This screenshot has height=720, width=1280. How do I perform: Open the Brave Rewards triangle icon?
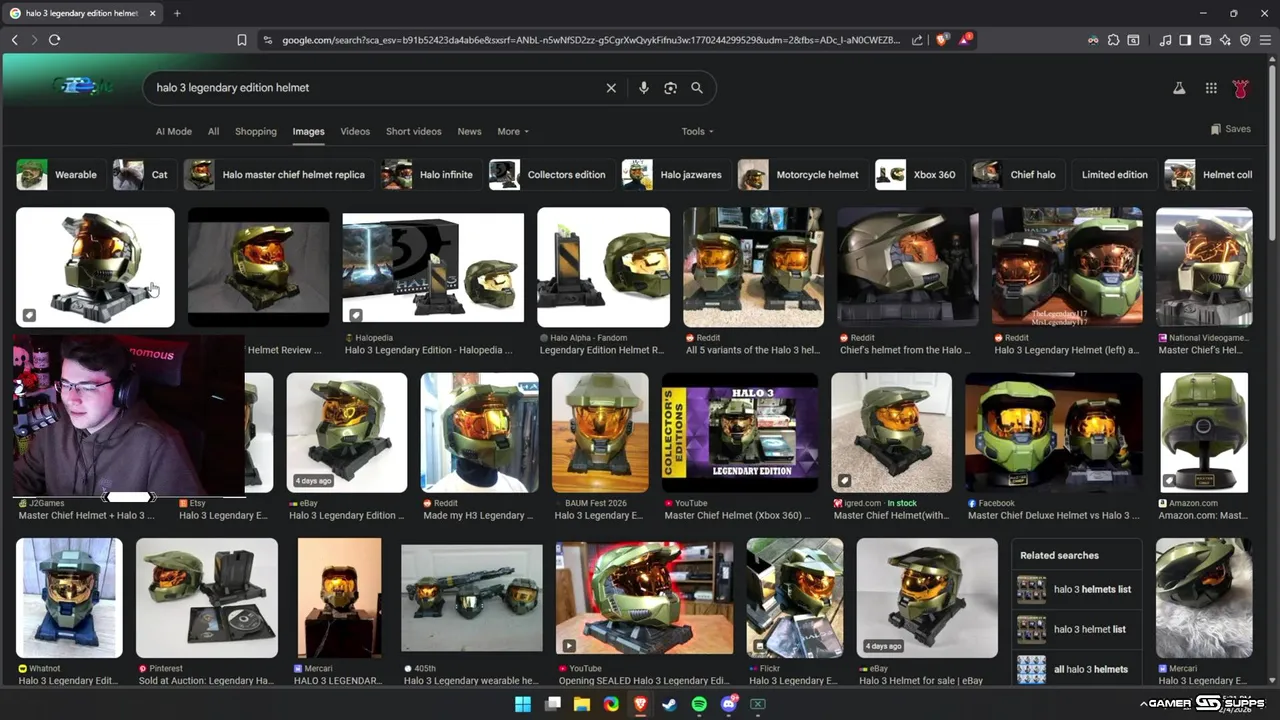(x=965, y=40)
